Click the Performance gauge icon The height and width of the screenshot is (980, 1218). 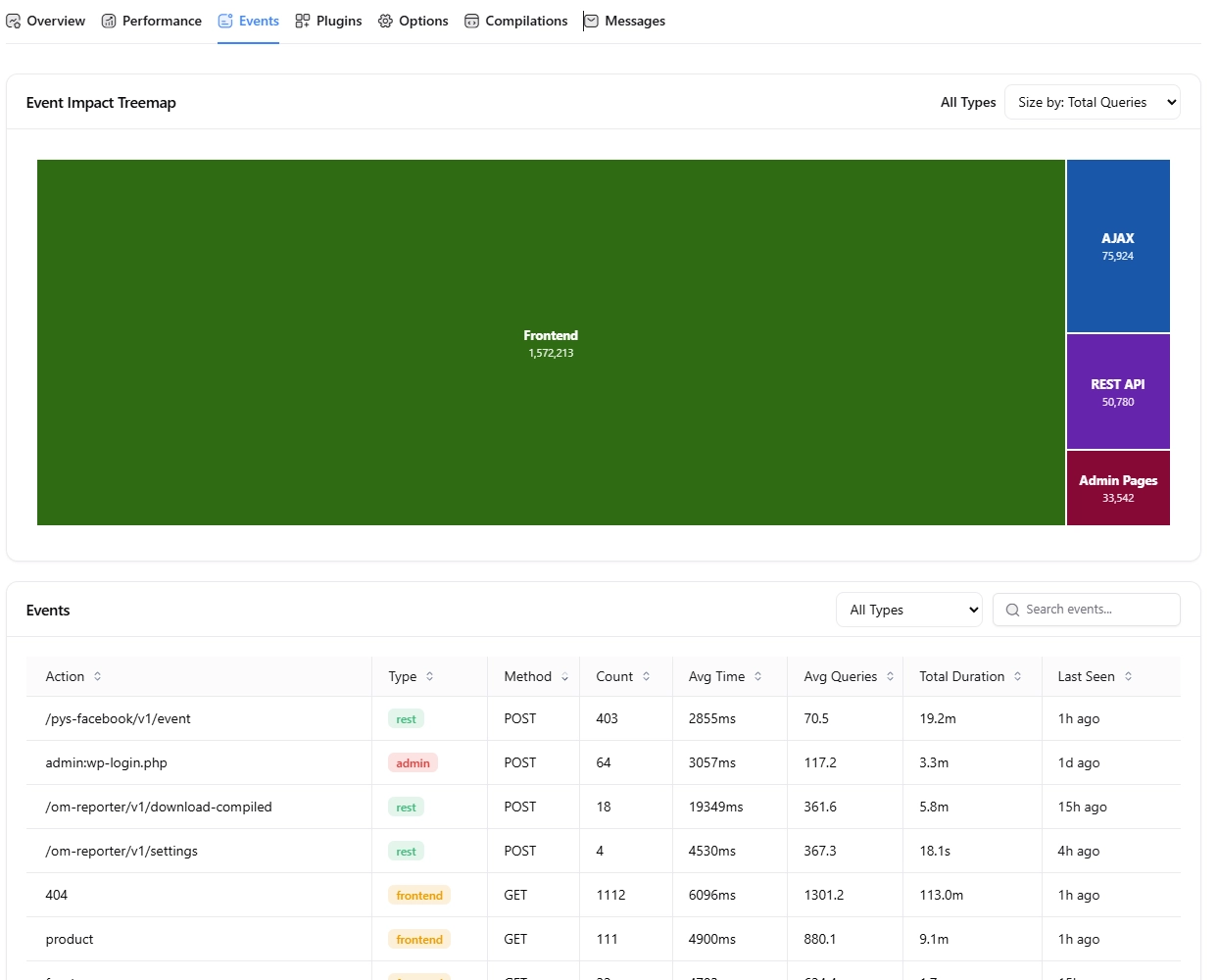pyautogui.click(x=108, y=20)
